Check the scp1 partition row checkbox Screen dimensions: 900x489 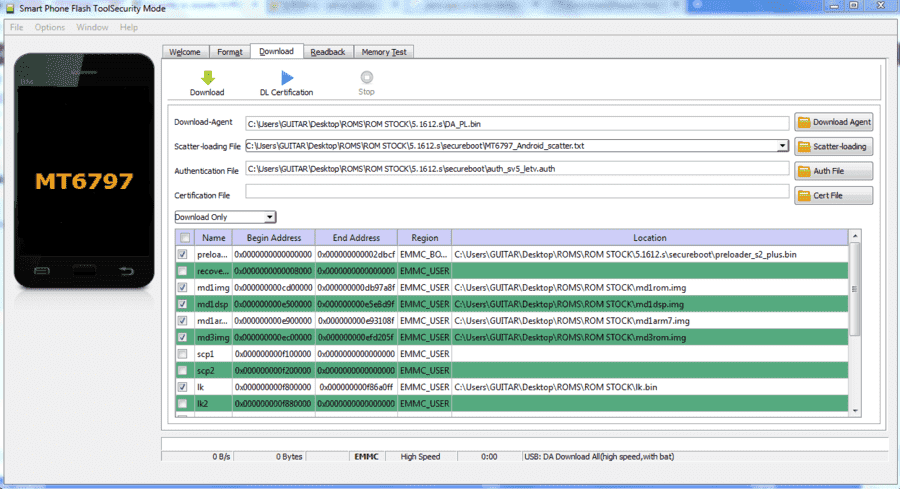[183, 354]
